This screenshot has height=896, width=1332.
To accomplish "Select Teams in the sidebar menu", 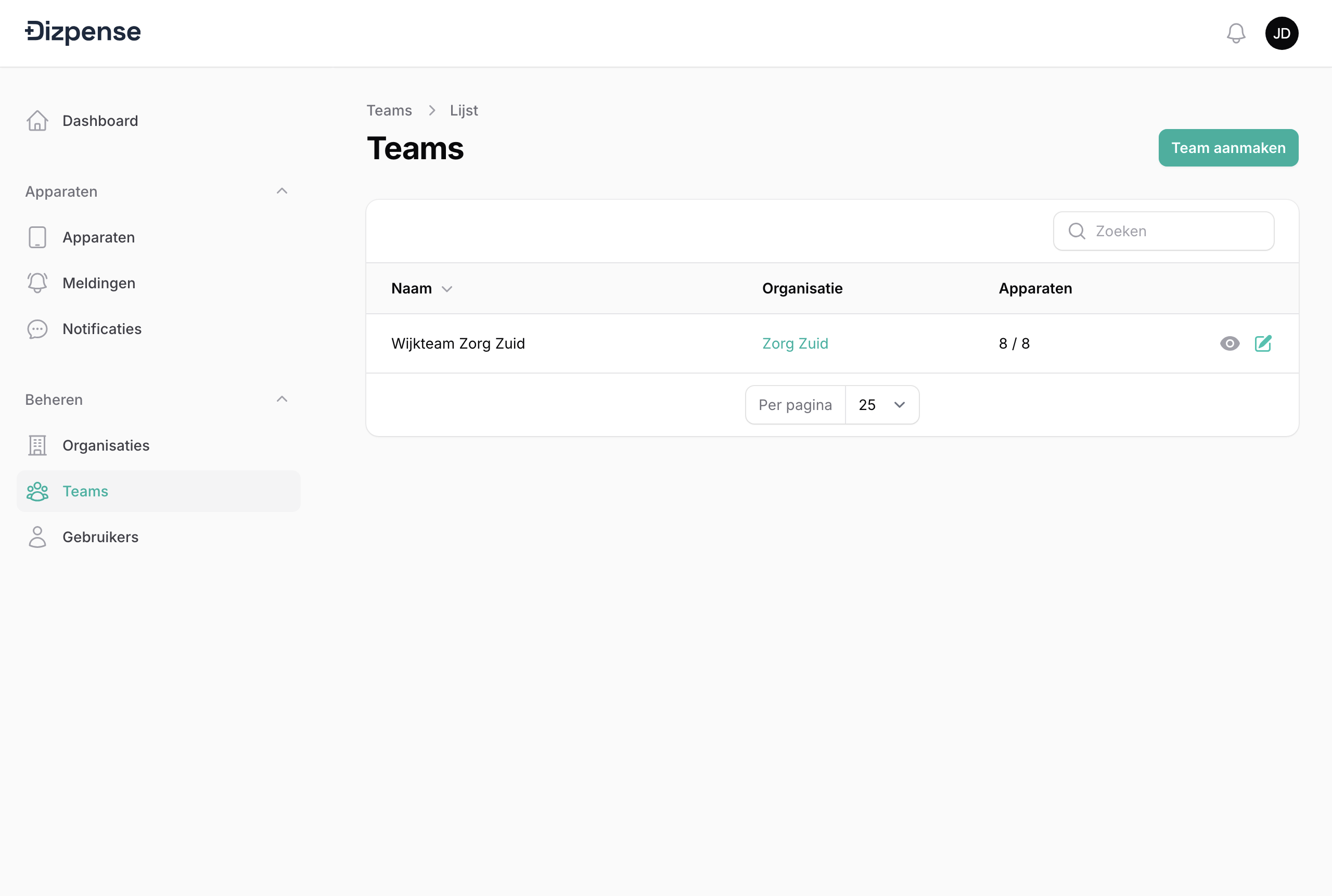I will (86, 491).
